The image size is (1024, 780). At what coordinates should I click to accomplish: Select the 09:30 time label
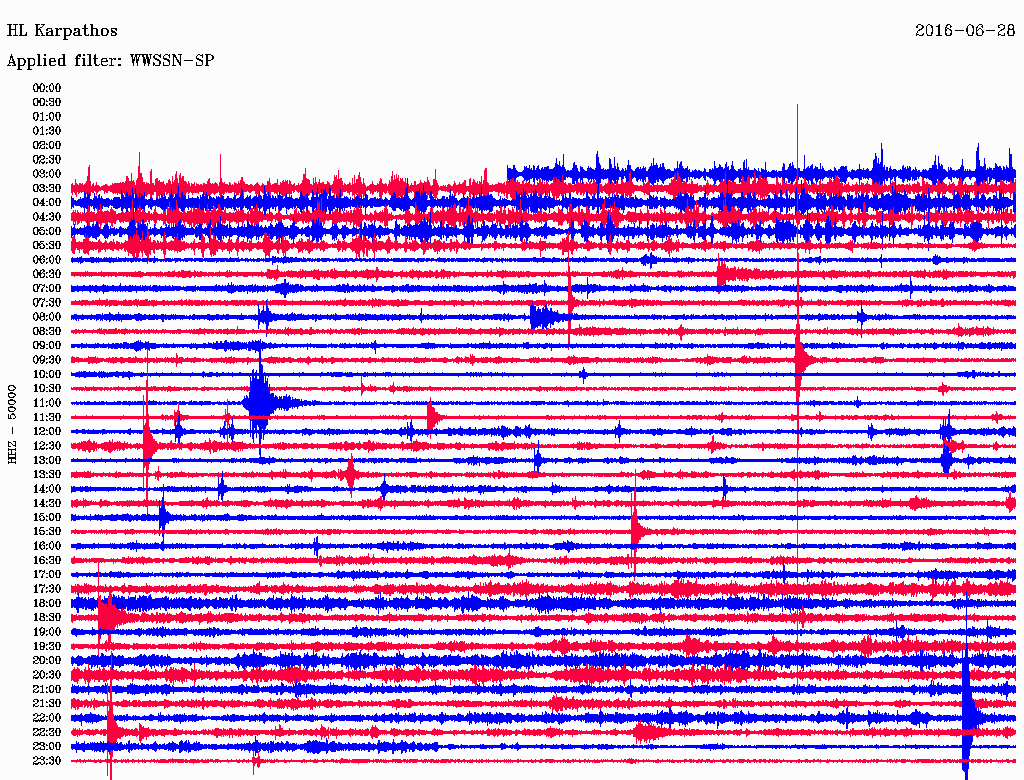tap(46, 360)
